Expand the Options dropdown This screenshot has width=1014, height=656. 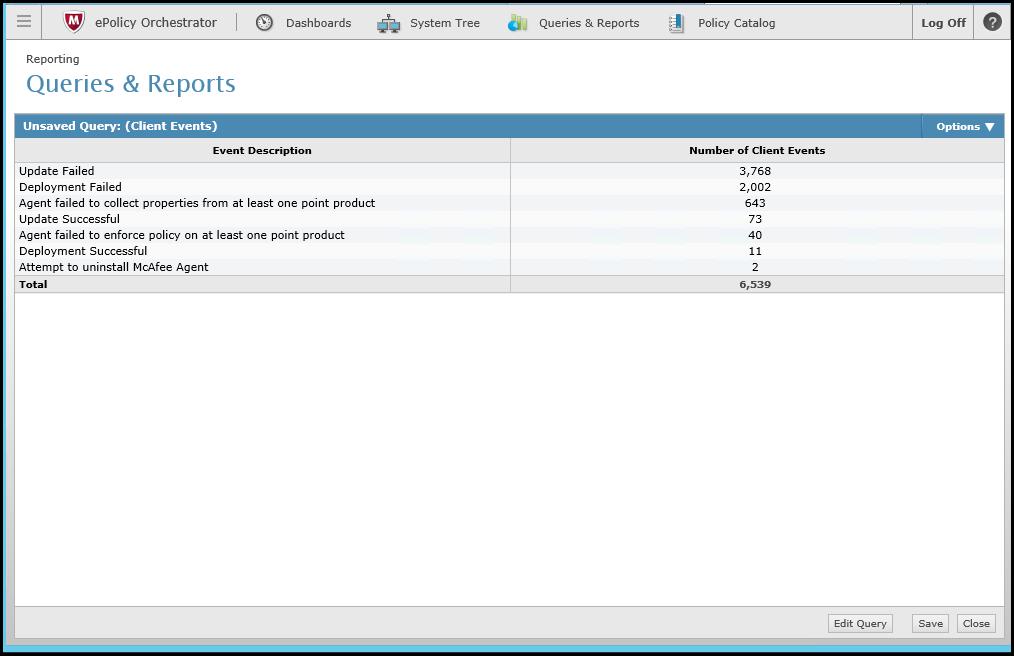coord(964,126)
